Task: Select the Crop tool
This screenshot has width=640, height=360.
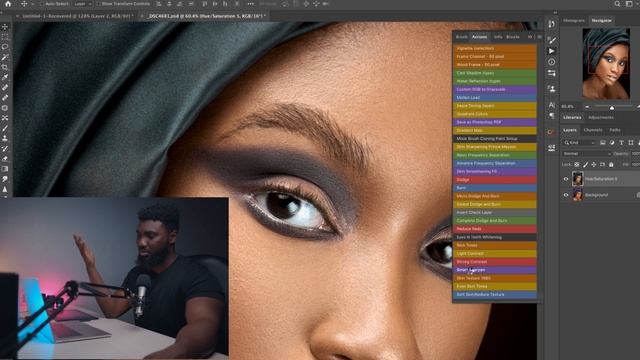Action: pos(5,67)
